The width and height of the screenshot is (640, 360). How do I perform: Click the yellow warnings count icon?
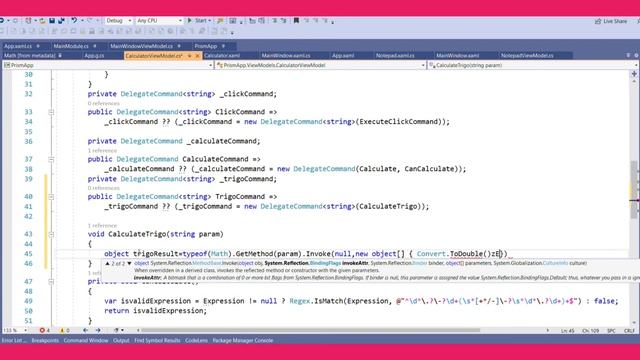[x=62, y=330]
